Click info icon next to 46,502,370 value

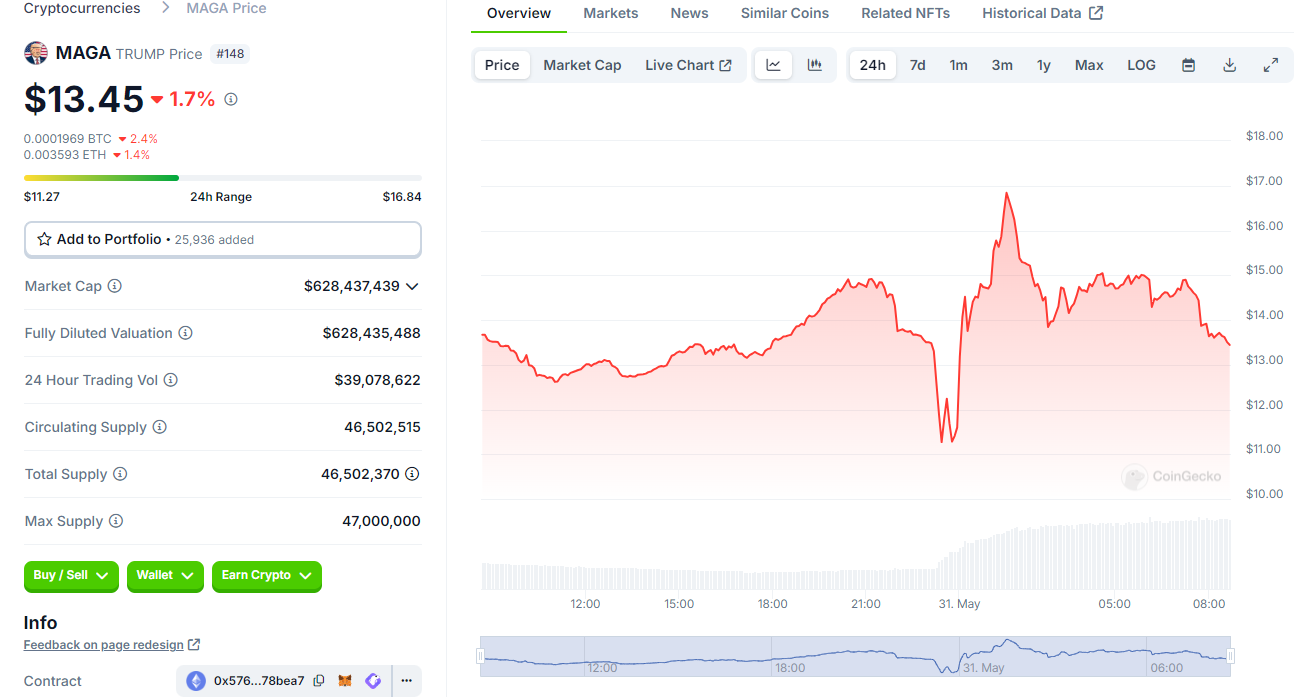pos(412,474)
